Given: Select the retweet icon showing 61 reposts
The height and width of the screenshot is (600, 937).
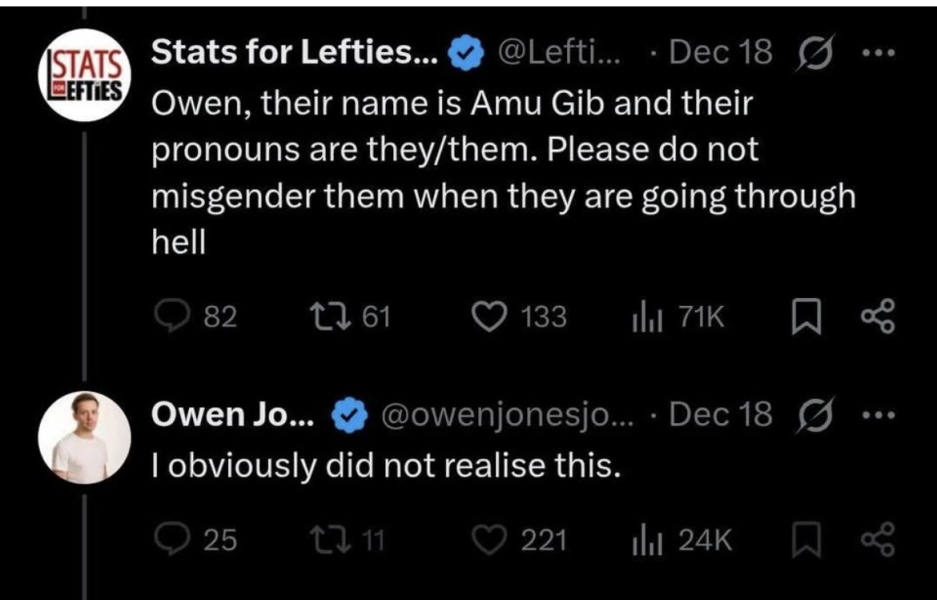Looking at the screenshot, I should (x=330, y=317).
